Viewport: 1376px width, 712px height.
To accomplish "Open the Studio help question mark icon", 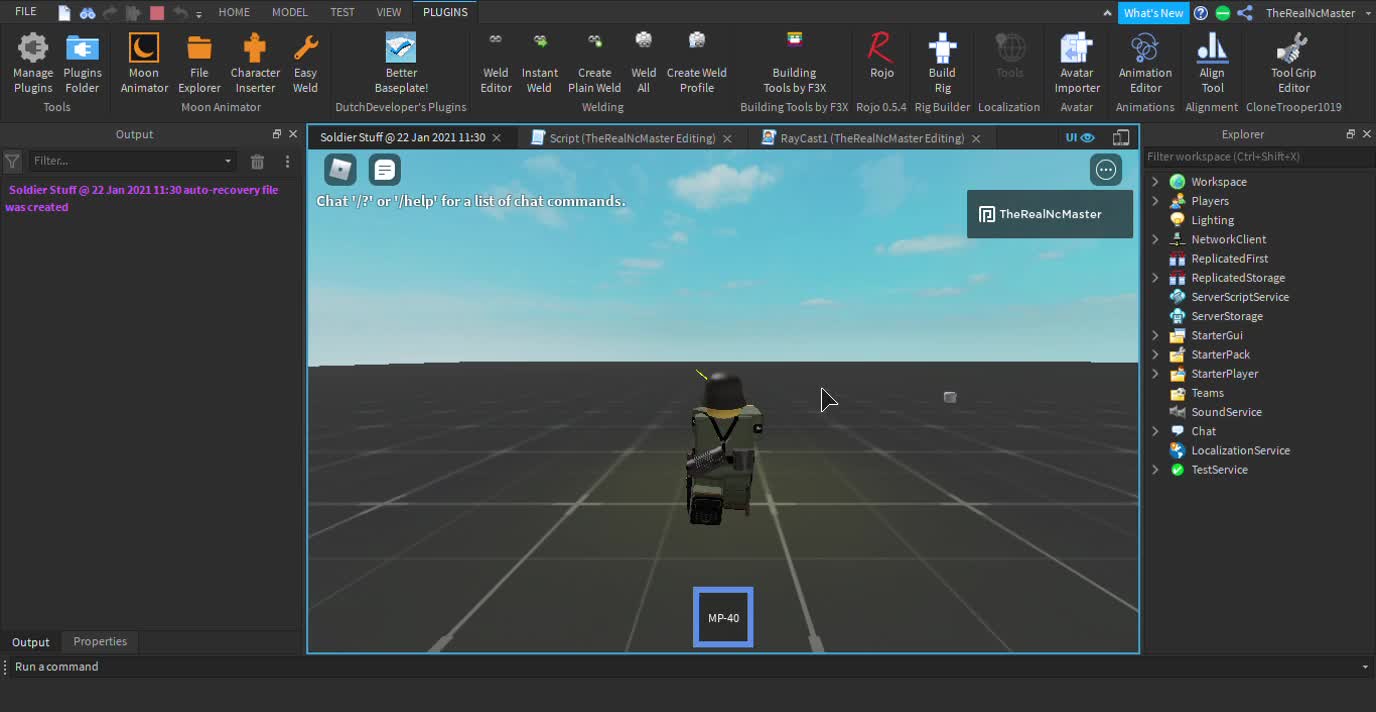I will pos(1200,13).
